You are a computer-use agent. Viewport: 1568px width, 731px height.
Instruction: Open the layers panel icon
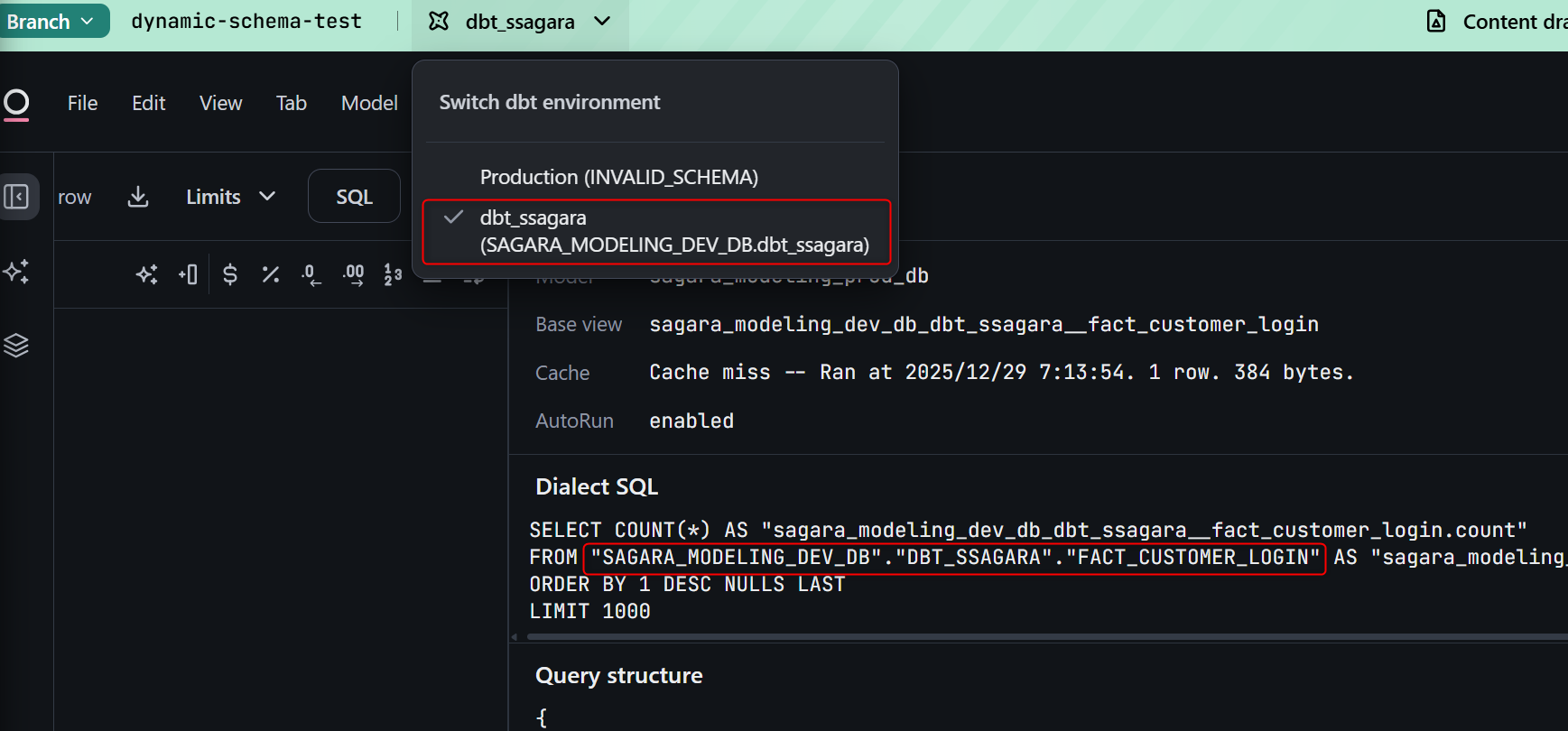(x=16, y=346)
